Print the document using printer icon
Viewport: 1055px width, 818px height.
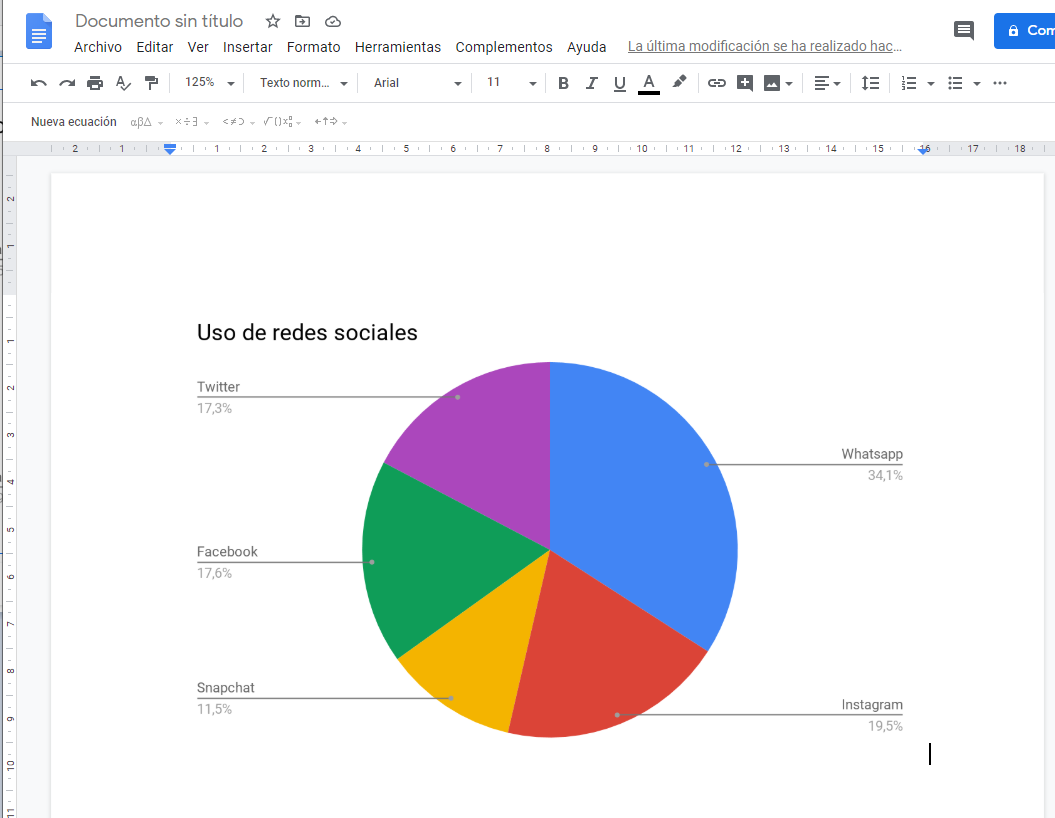pyautogui.click(x=95, y=83)
